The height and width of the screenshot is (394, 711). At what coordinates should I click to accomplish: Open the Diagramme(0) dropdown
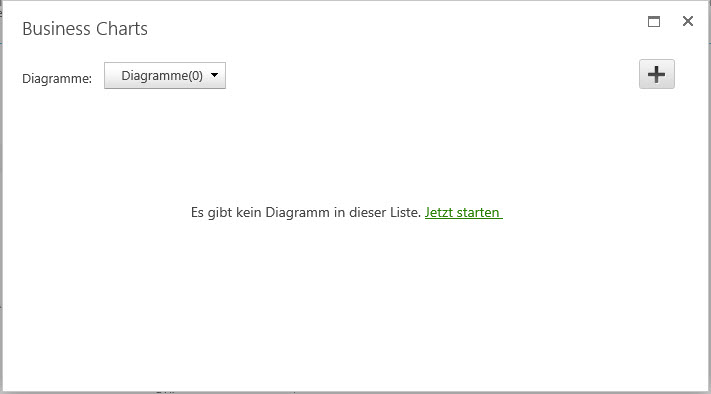click(x=165, y=75)
